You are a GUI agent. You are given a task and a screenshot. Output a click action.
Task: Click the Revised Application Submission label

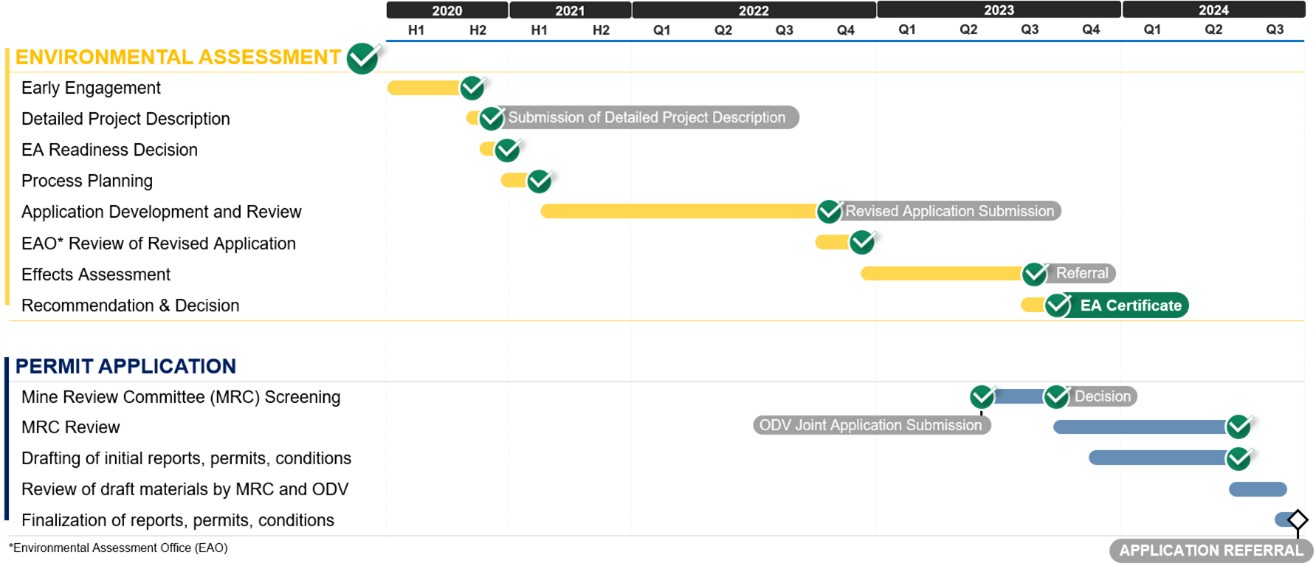pyautogui.click(x=949, y=212)
